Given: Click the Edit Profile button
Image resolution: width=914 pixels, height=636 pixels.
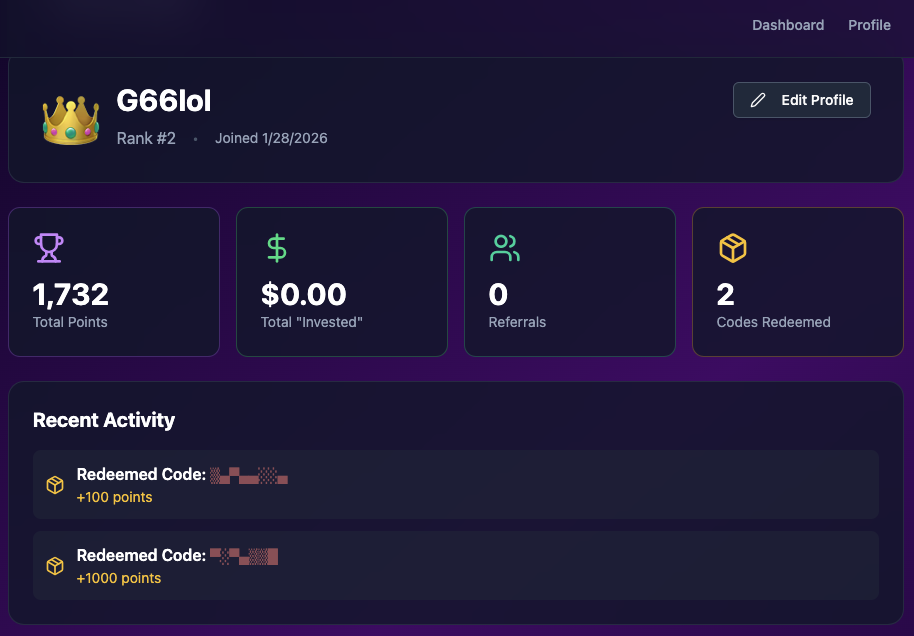Looking at the screenshot, I should 801,100.
